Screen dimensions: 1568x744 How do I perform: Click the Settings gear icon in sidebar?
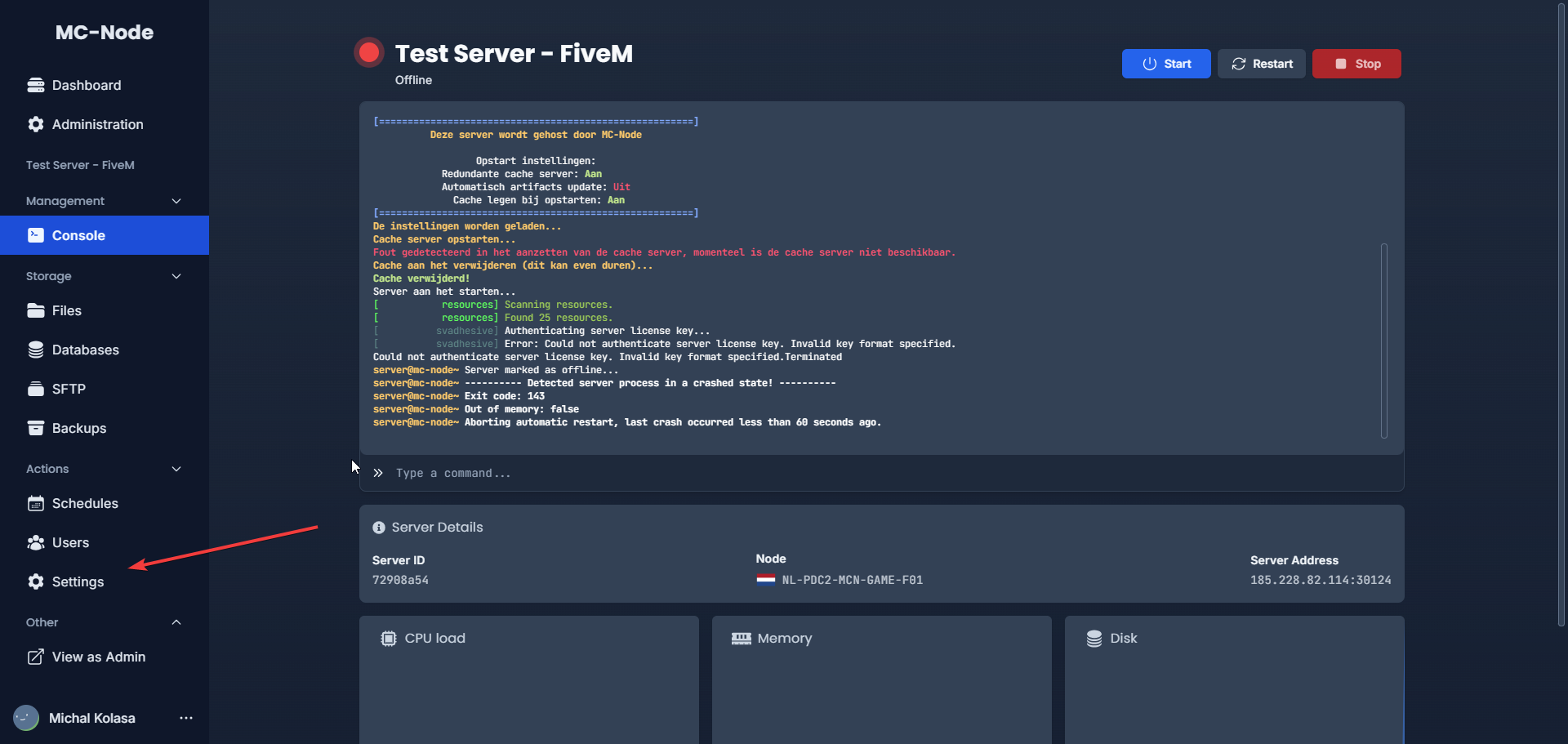pos(36,581)
